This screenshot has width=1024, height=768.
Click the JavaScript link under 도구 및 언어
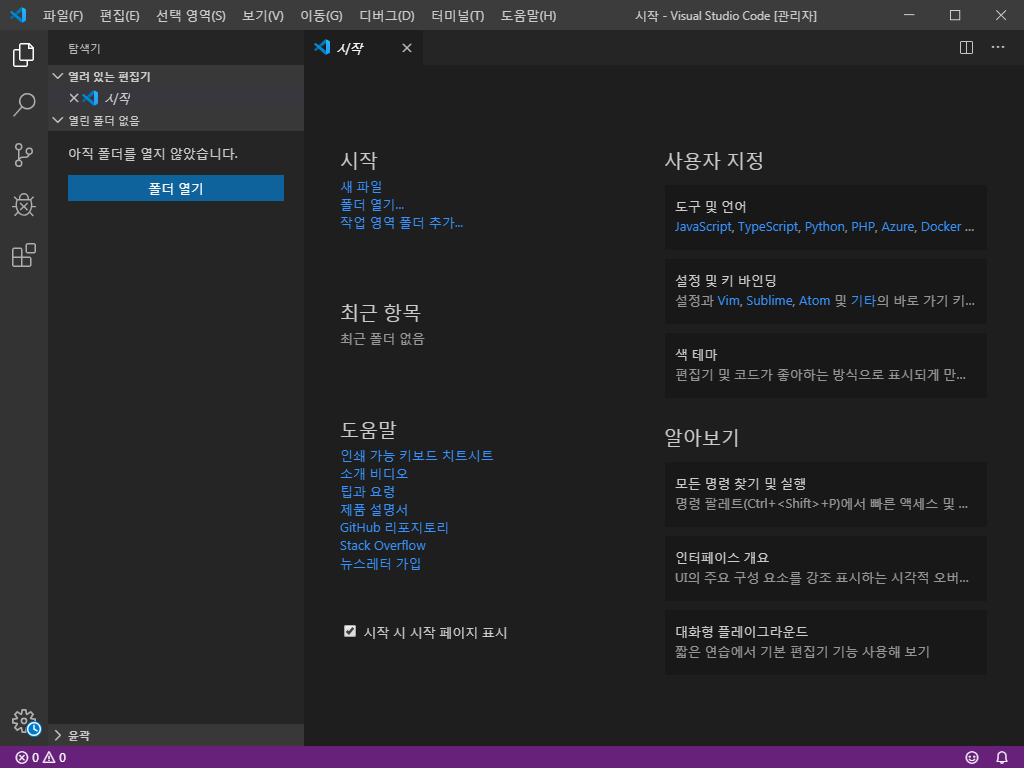[x=703, y=227]
